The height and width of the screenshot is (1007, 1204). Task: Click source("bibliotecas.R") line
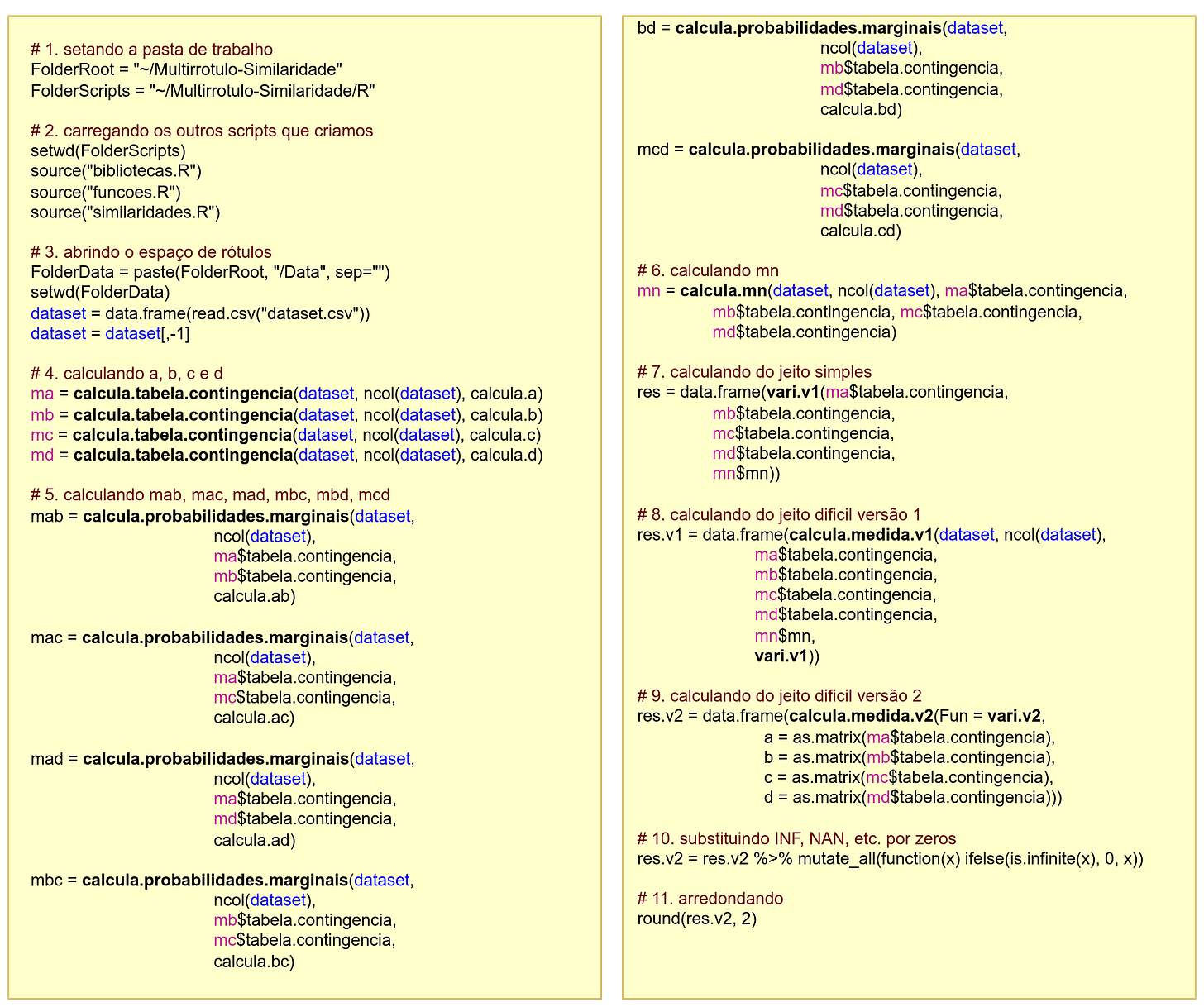point(116,171)
